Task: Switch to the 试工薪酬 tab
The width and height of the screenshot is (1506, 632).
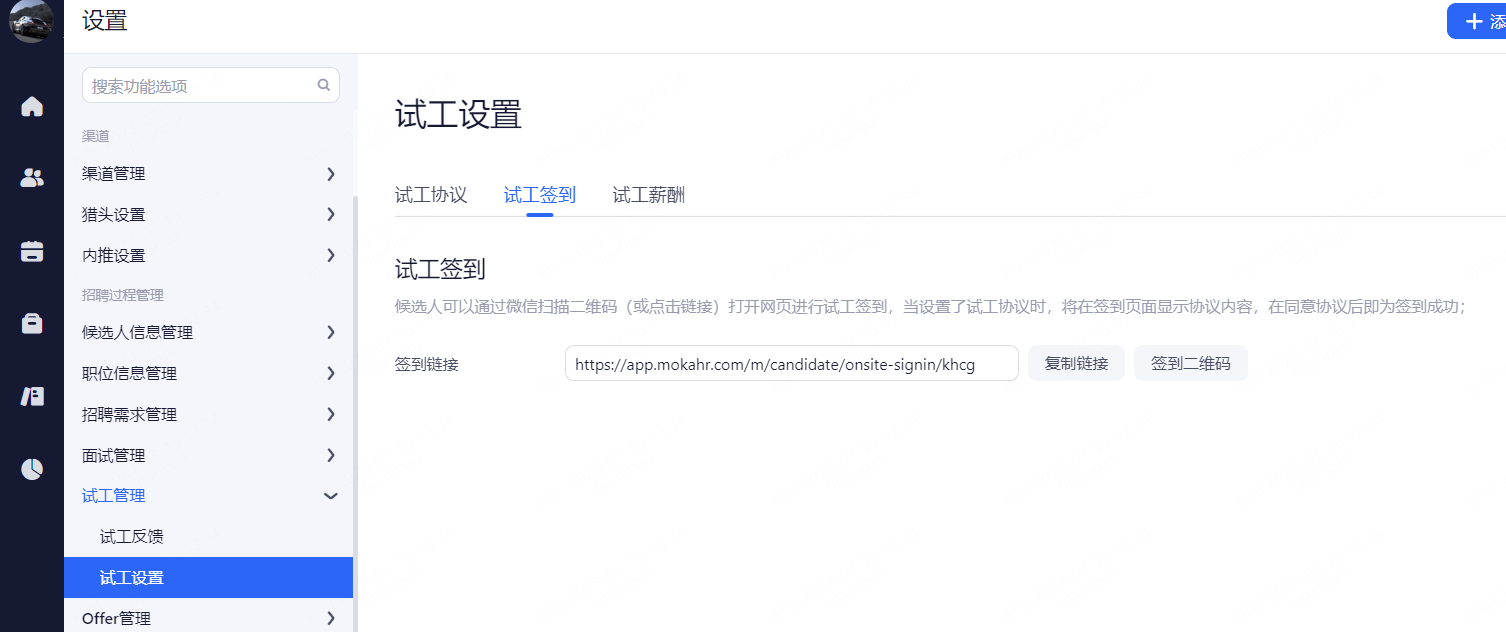Action: pos(648,195)
